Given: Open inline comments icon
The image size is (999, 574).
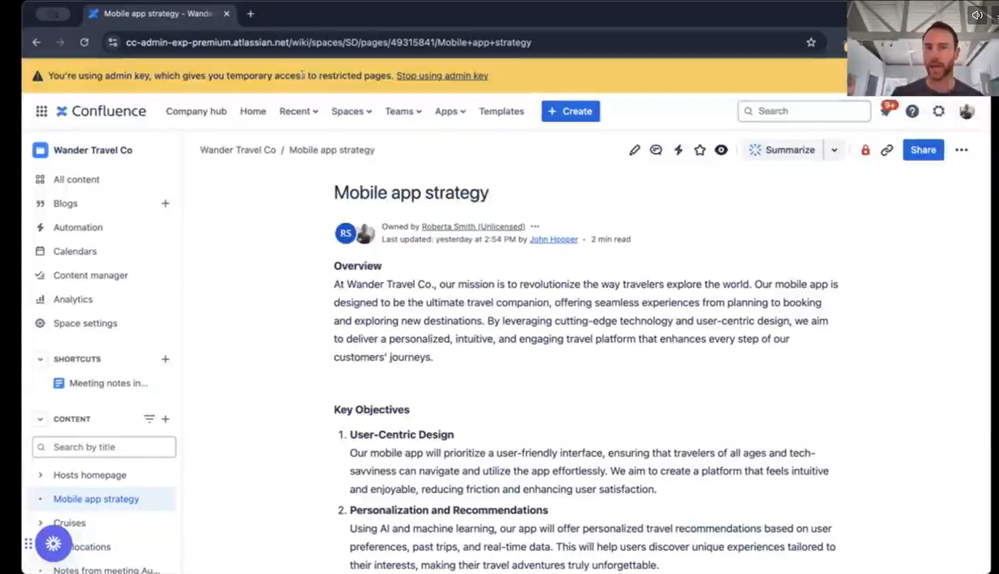Looking at the screenshot, I should [656, 150].
